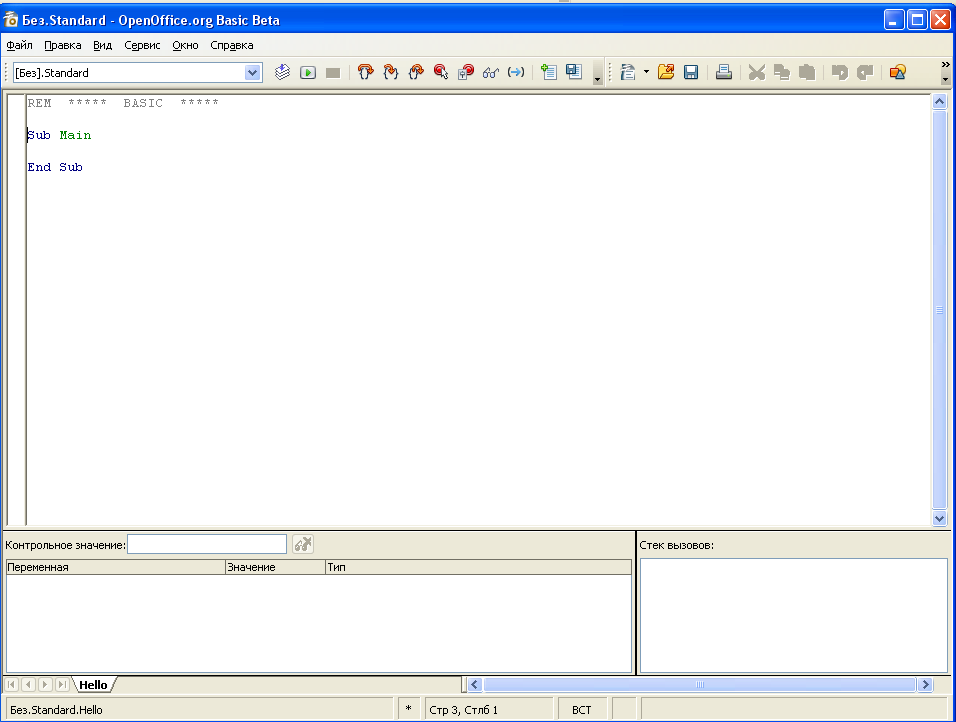Open the dropdown arrow next to New document
The width and height of the screenshot is (956, 722).
click(x=646, y=73)
